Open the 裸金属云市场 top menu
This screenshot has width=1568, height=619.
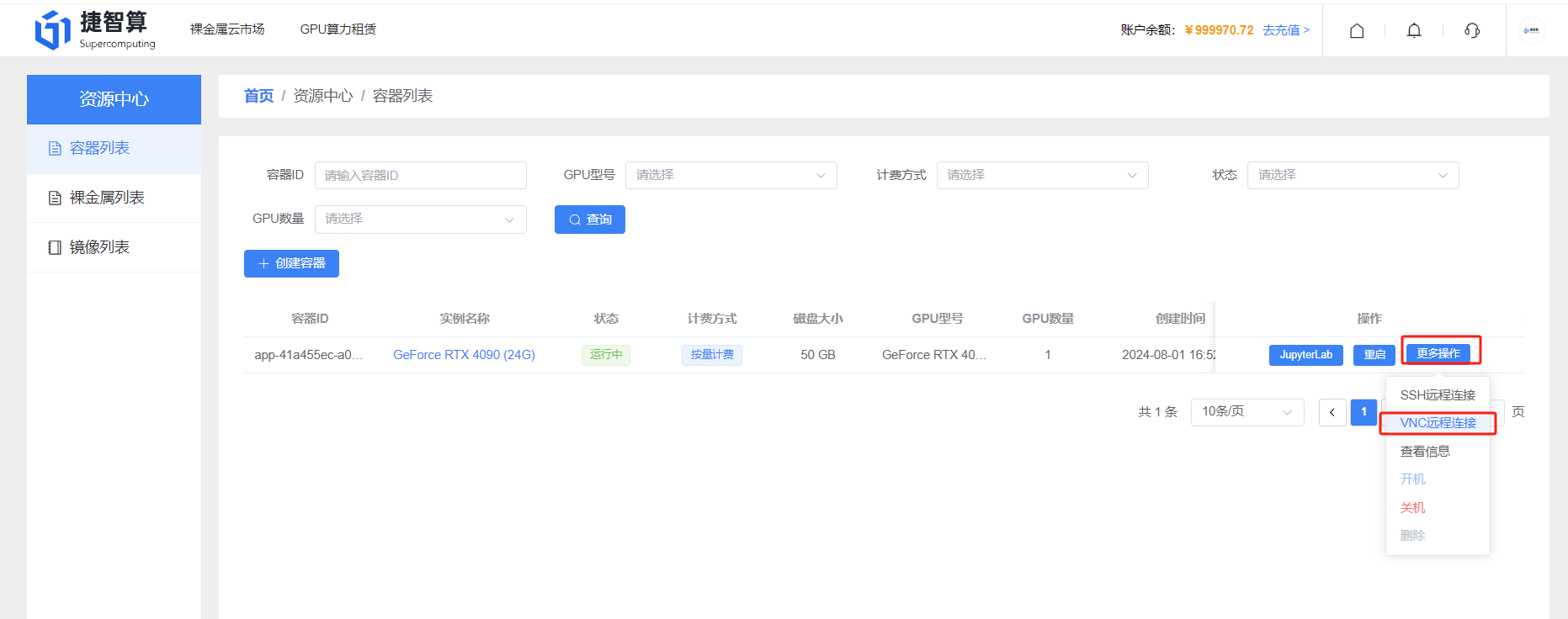click(x=227, y=29)
